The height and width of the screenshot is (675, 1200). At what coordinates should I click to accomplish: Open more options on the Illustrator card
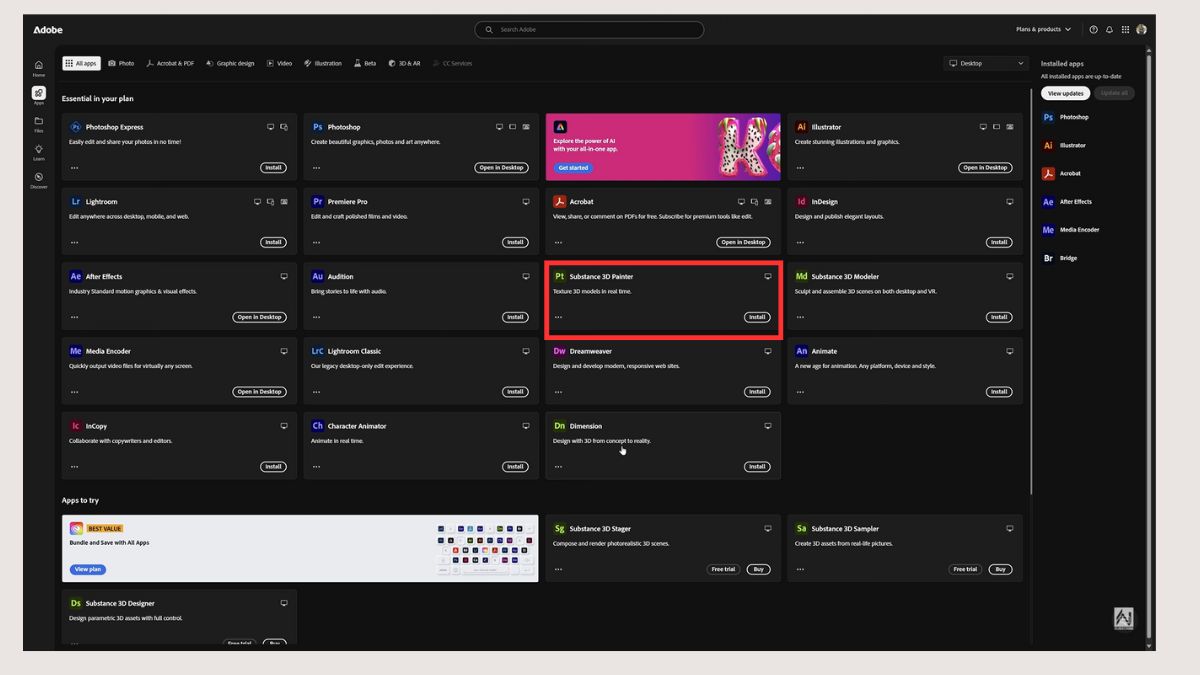pyautogui.click(x=800, y=168)
